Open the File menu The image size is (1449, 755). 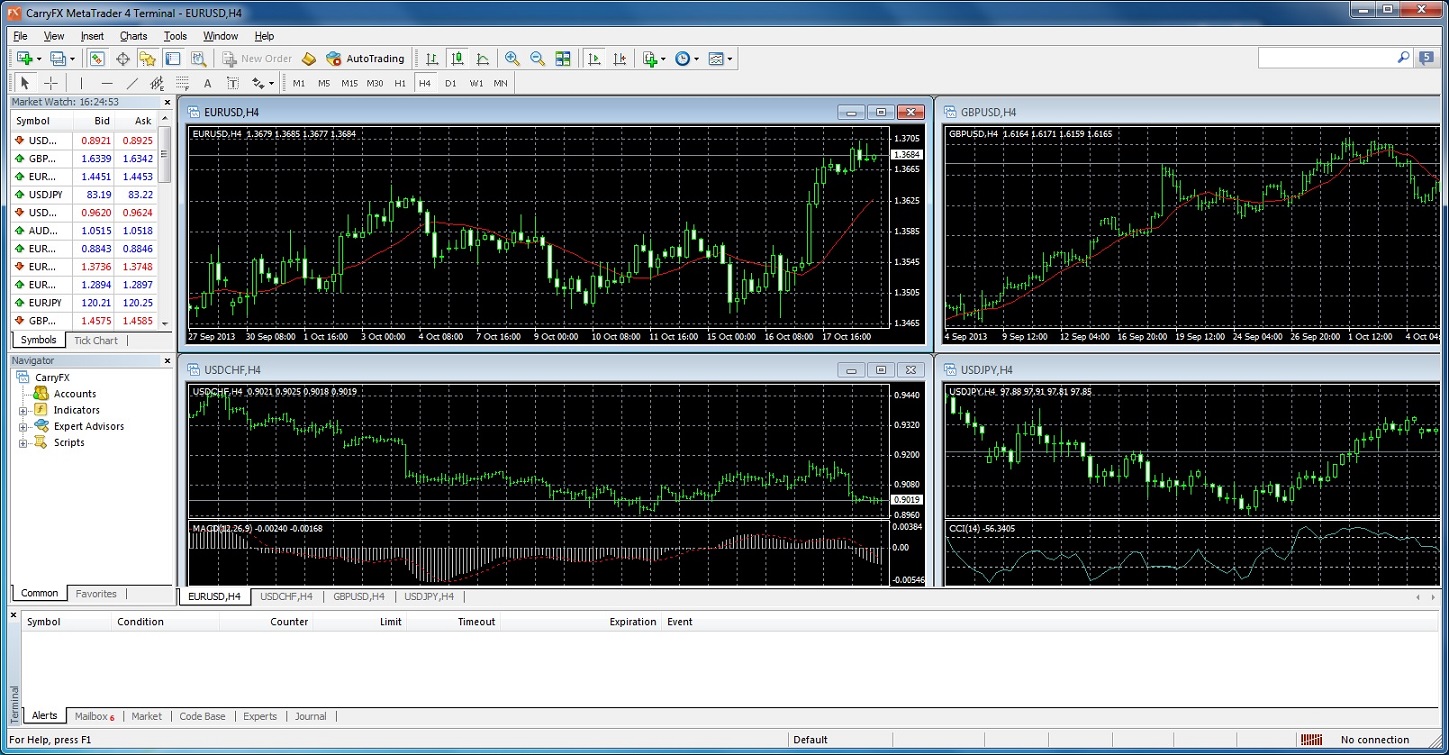pos(20,36)
